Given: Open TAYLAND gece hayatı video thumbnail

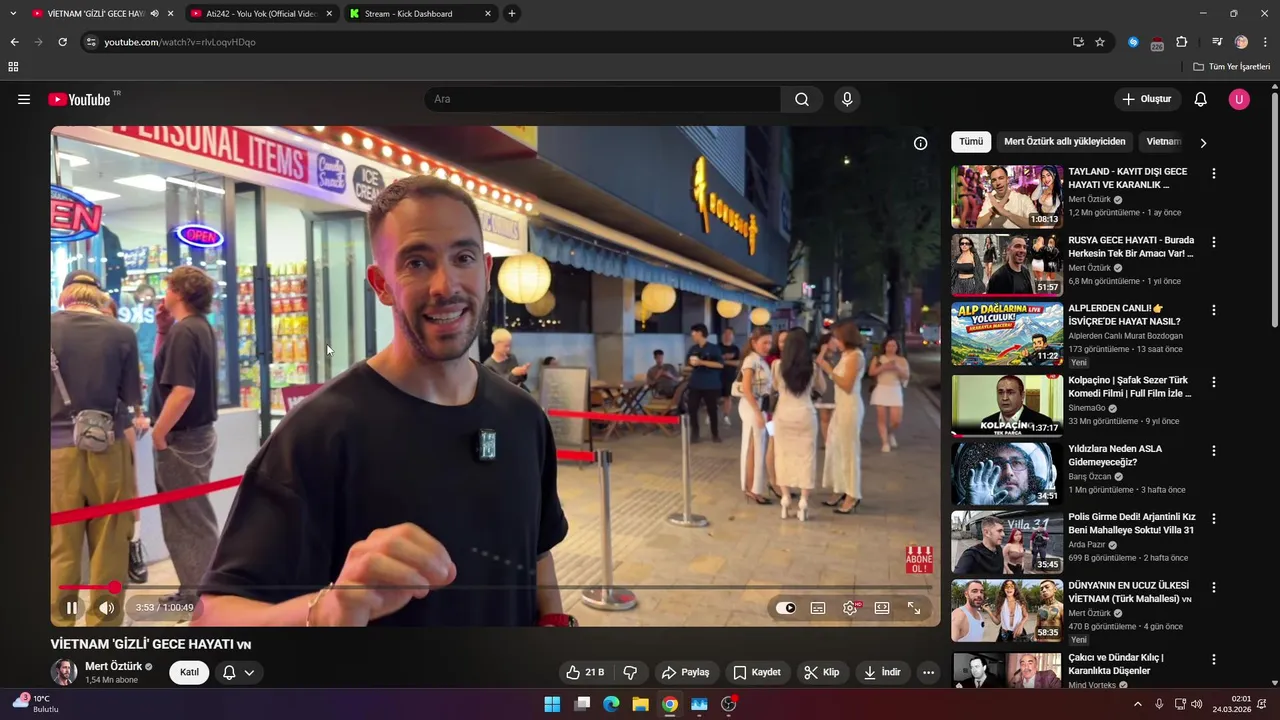Looking at the screenshot, I should coord(1007,197).
